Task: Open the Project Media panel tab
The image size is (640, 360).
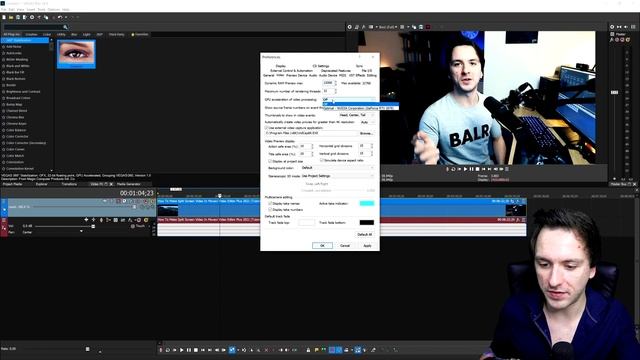Action: [13, 184]
